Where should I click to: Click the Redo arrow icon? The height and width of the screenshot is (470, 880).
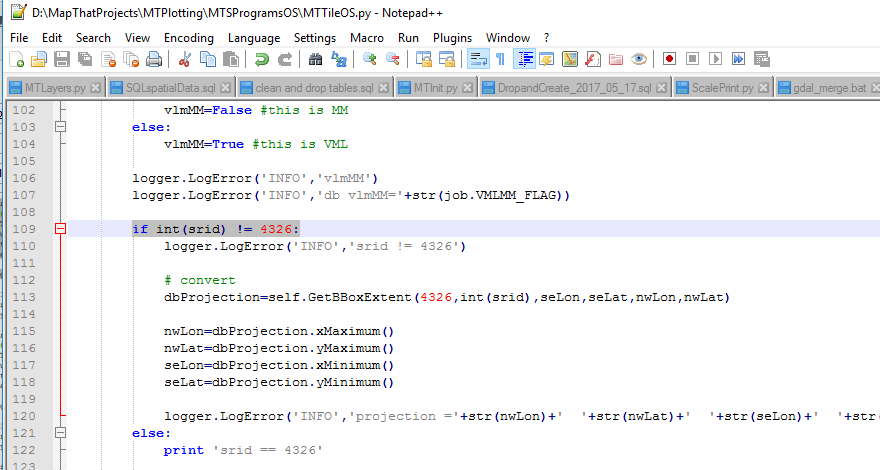(x=285, y=59)
